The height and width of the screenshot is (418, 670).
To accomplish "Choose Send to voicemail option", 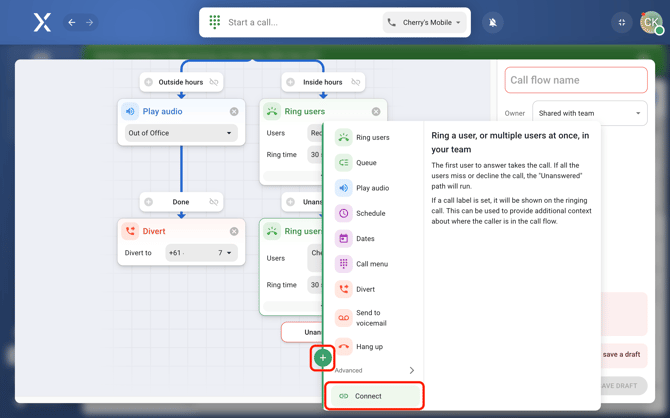I will (368, 318).
